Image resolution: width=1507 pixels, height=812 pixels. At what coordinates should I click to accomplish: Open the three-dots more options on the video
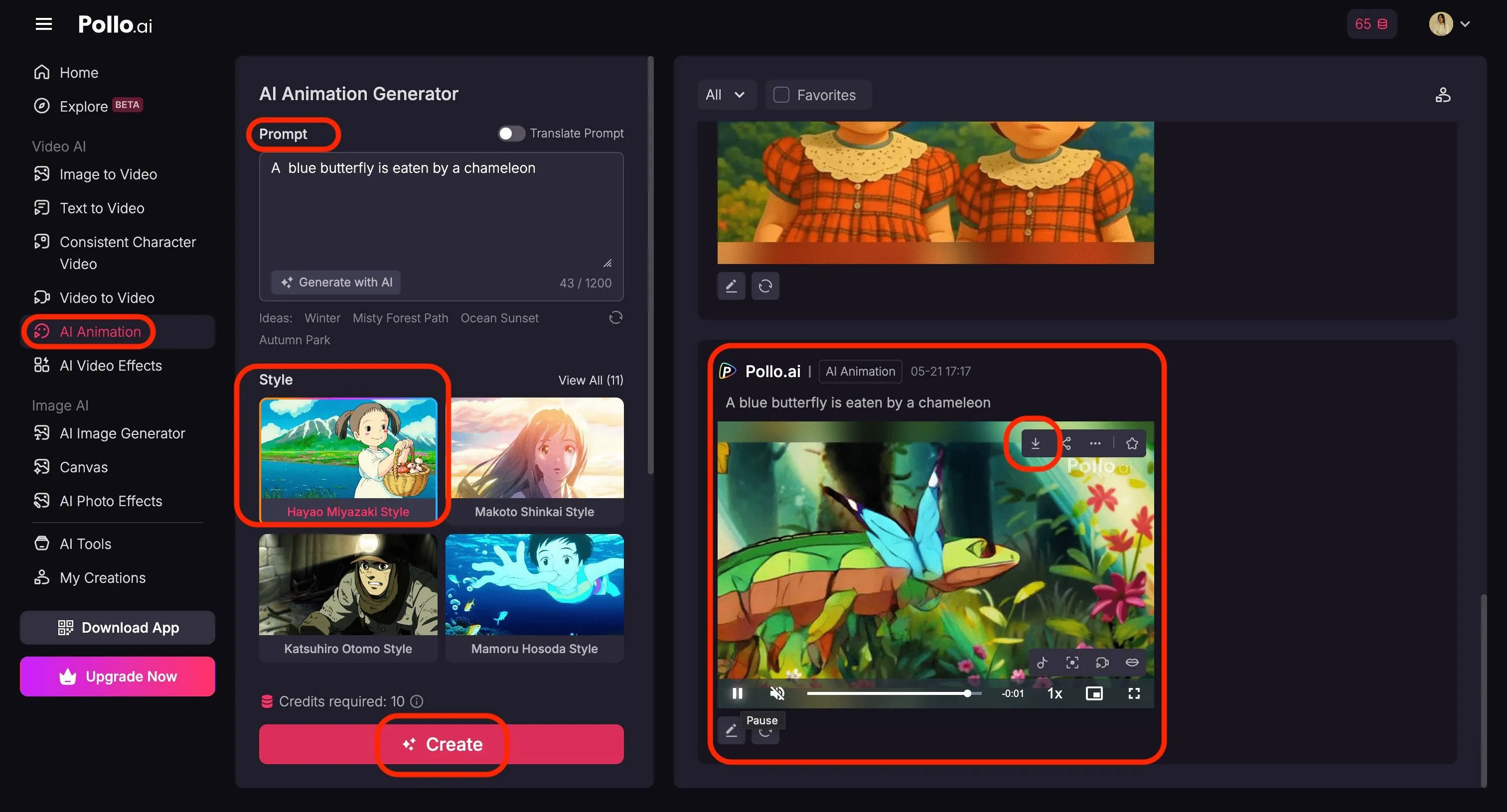1094,443
